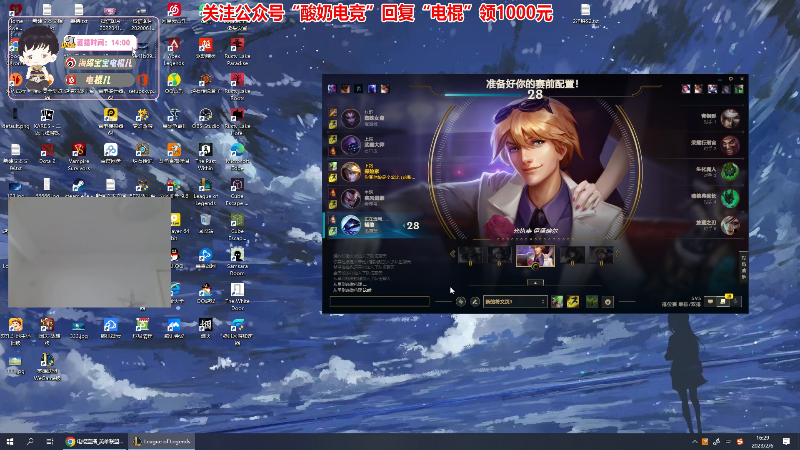Change the Flash summoner spell

pyautogui.click(x=573, y=302)
